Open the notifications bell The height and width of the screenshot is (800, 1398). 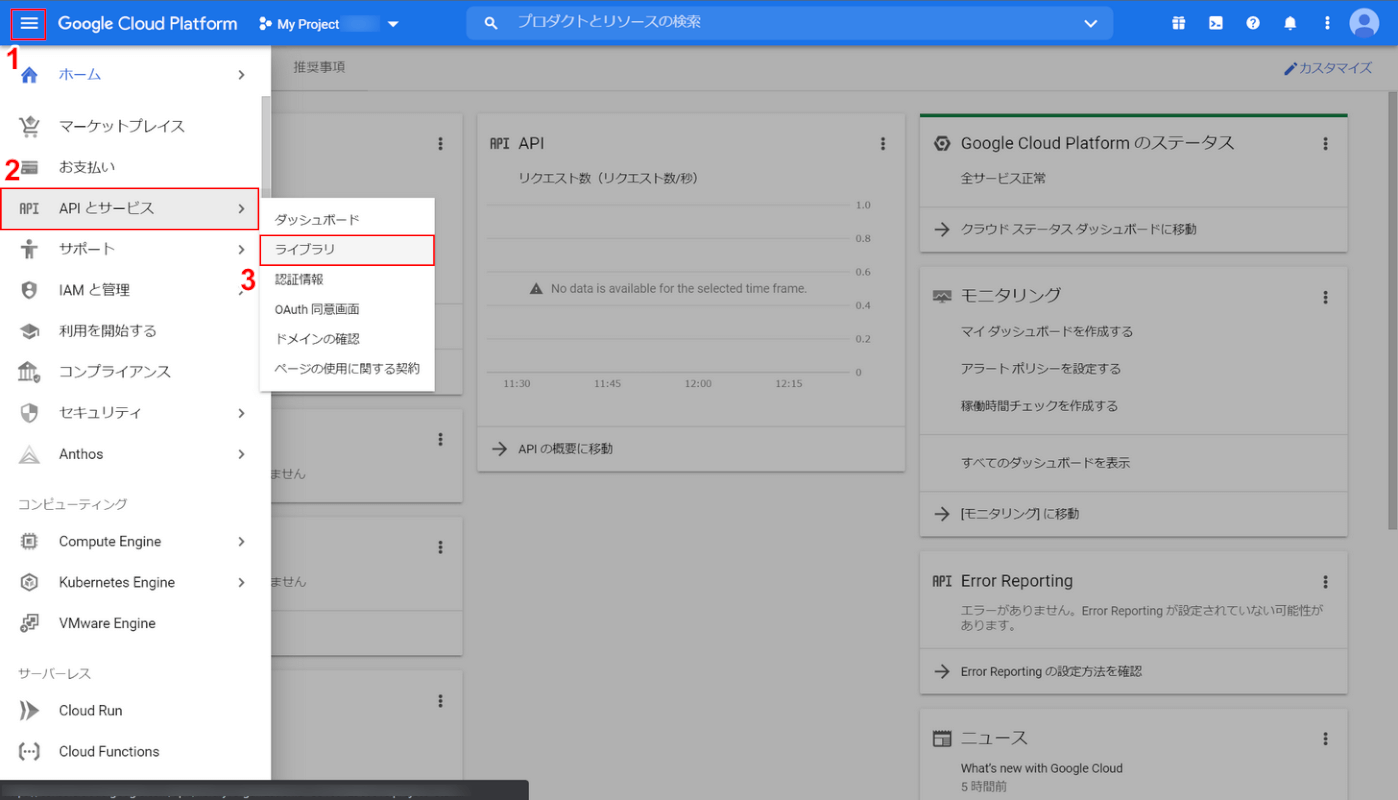pos(1290,23)
